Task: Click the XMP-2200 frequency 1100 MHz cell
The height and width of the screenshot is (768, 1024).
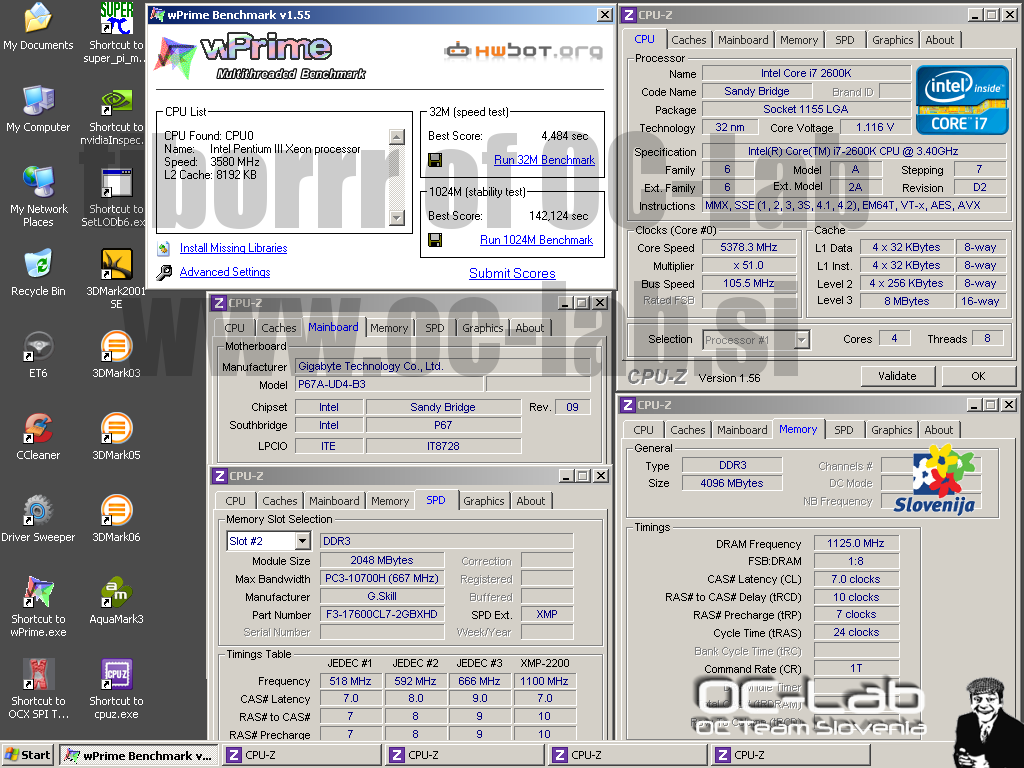Action: click(x=544, y=681)
